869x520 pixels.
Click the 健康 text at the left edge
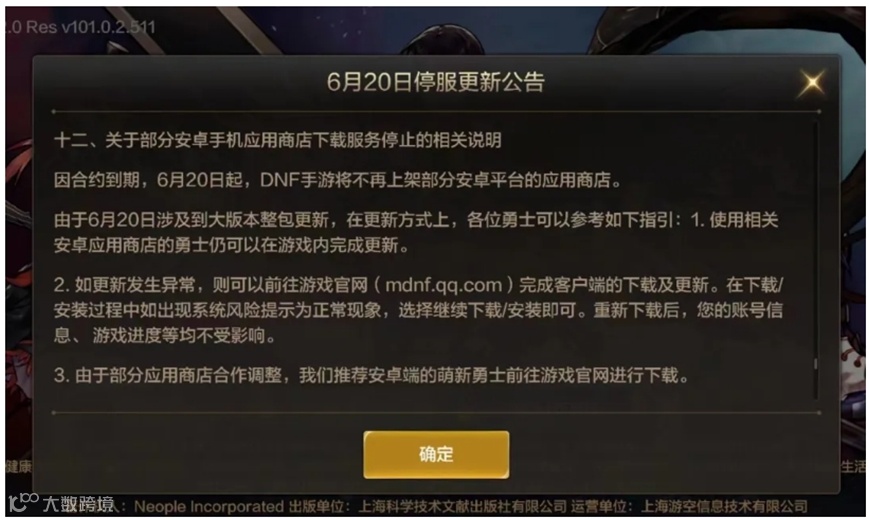click(19, 467)
